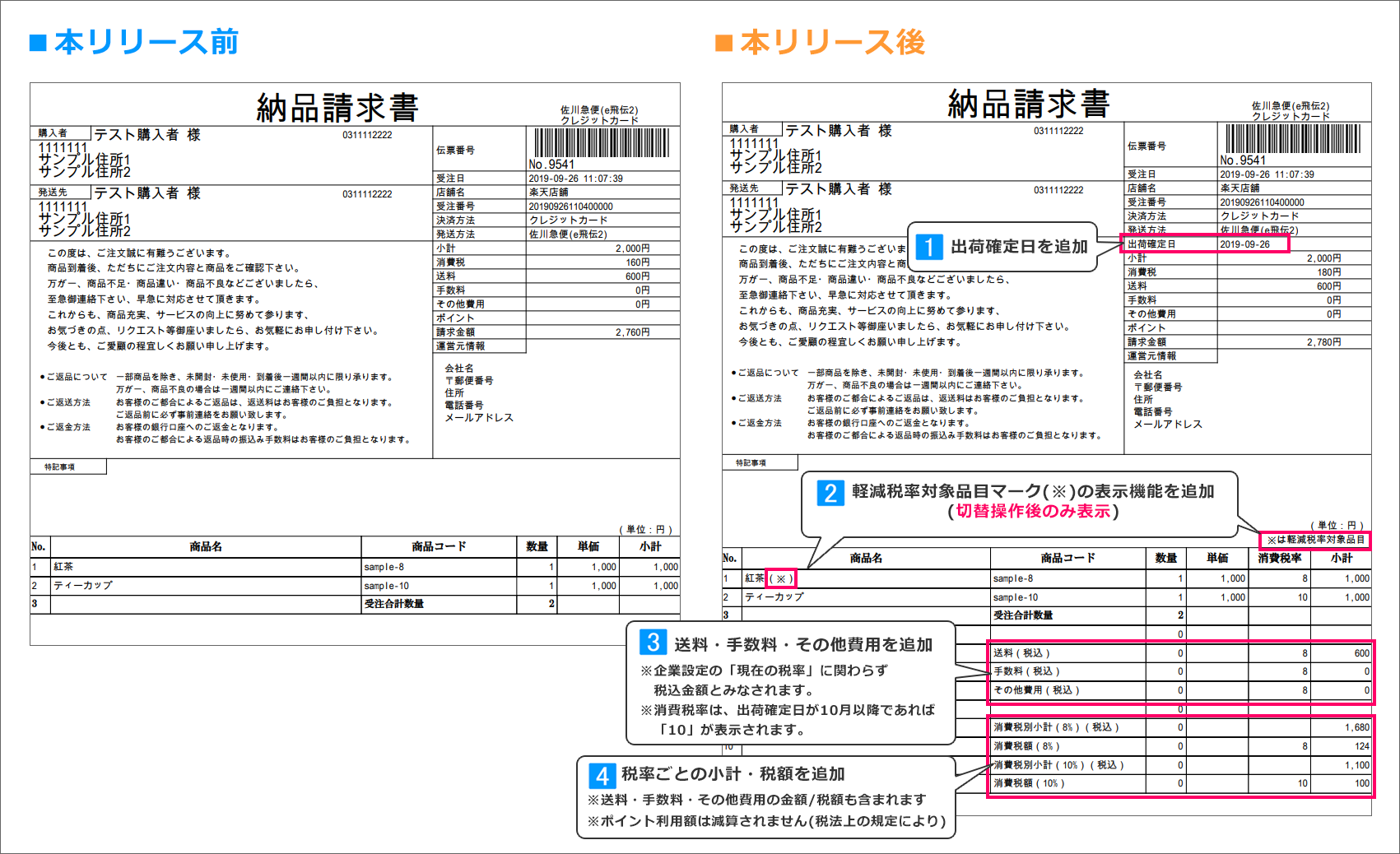Select No.9541 slip number in before-release invoice
The height and width of the screenshot is (854, 1400).
click(551, 165)
